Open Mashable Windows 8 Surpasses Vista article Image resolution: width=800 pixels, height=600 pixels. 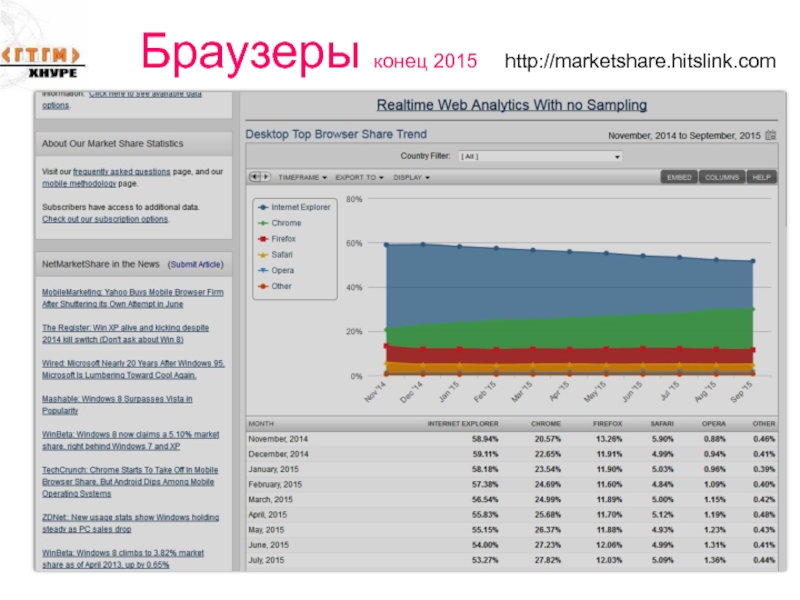click(x=117, y=405)
